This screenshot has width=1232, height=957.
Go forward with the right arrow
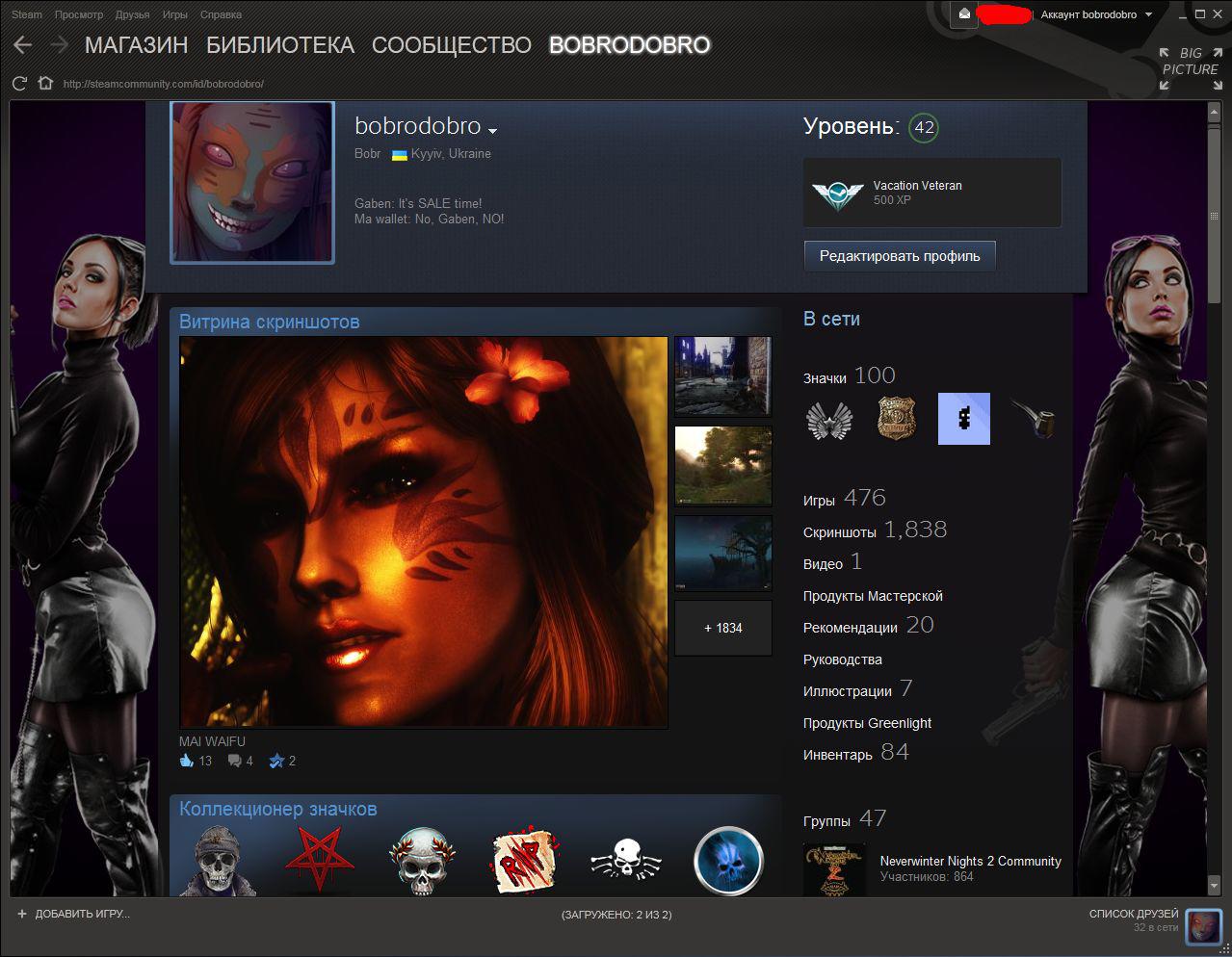point(60,45)
